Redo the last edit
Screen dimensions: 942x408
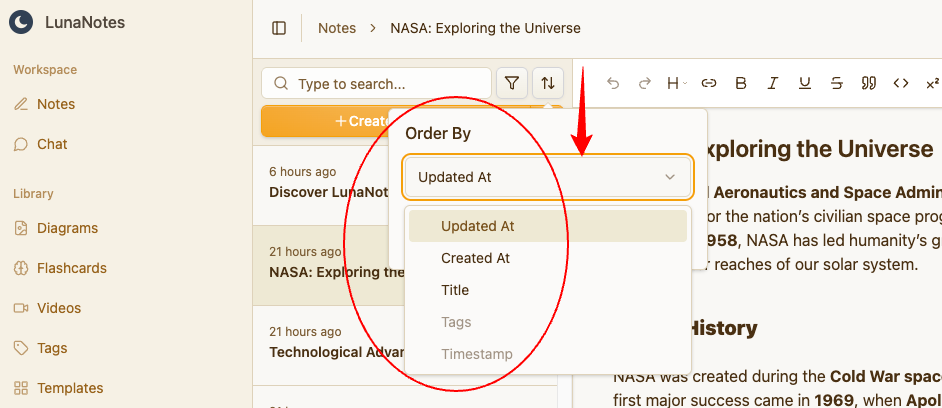pyautogui.click(x=645, y=83)
